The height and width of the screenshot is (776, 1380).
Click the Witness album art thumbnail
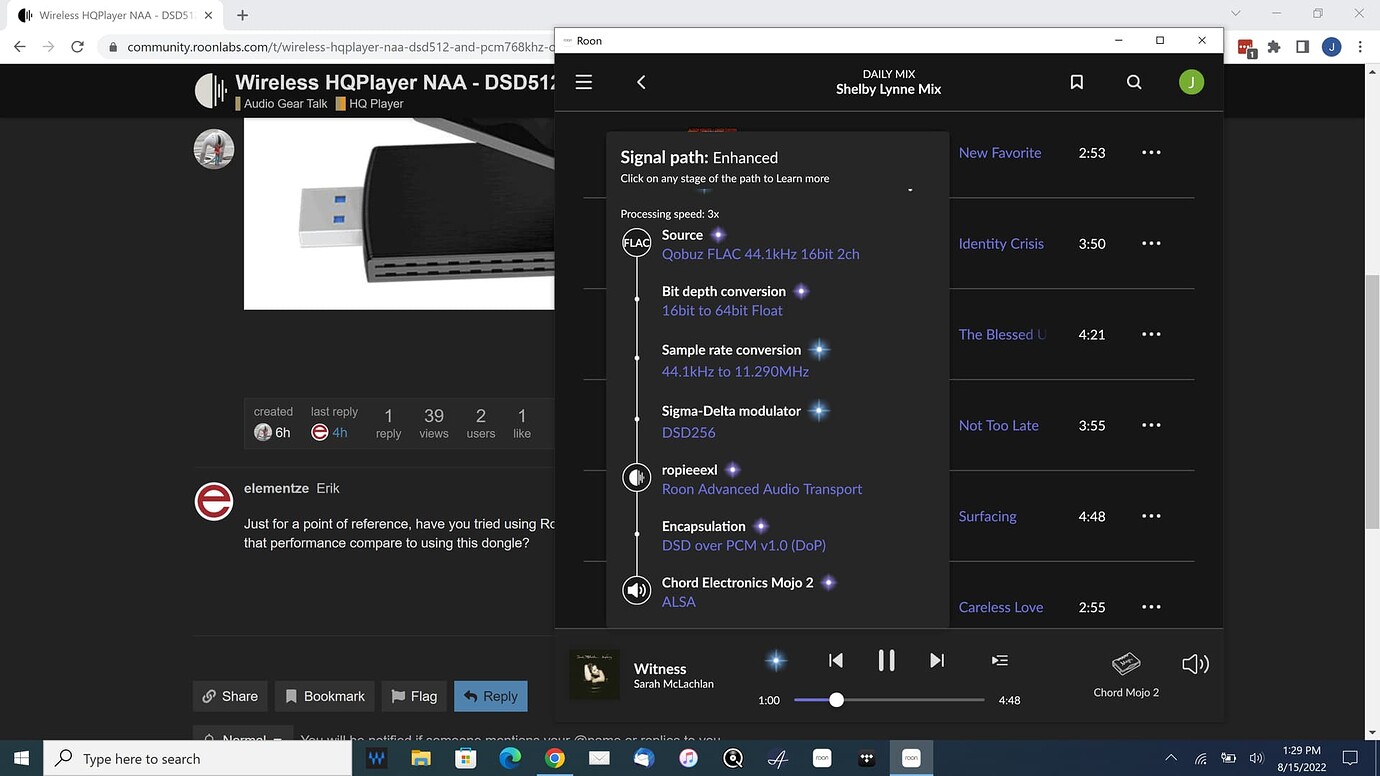pos(594,675)
